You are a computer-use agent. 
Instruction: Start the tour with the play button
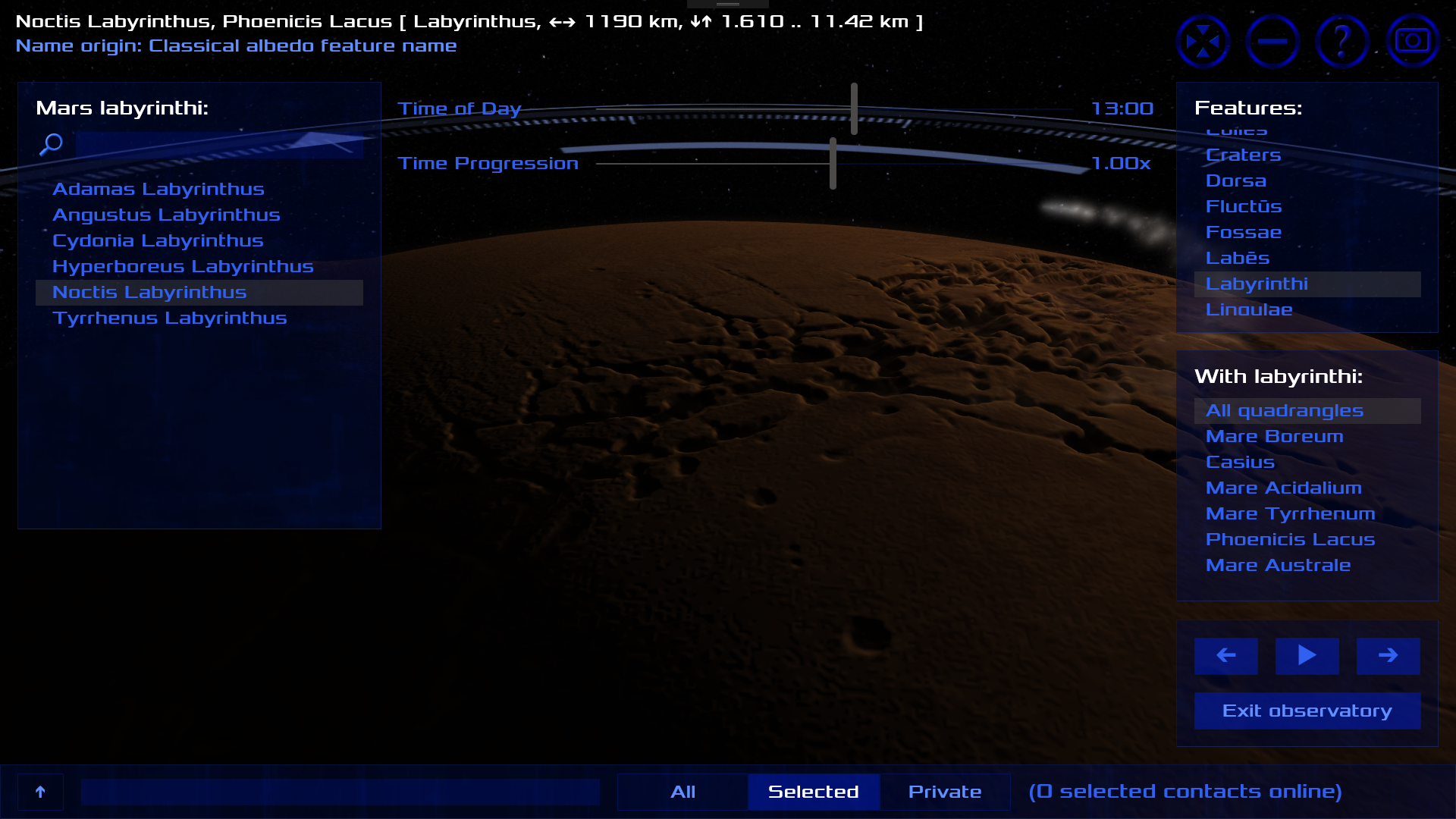tap(1307, 655)
